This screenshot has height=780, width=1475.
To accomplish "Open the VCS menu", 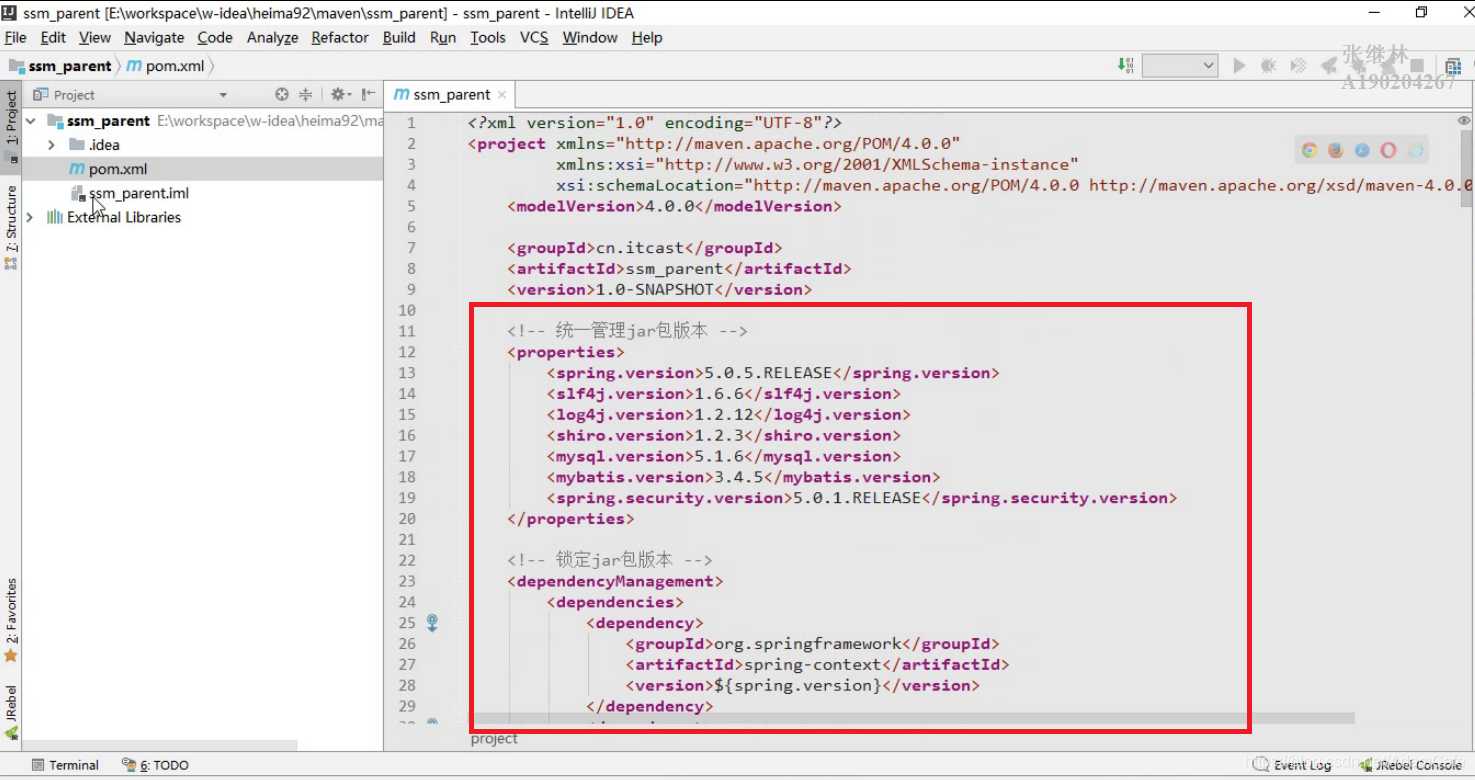I will click(534, 37).
